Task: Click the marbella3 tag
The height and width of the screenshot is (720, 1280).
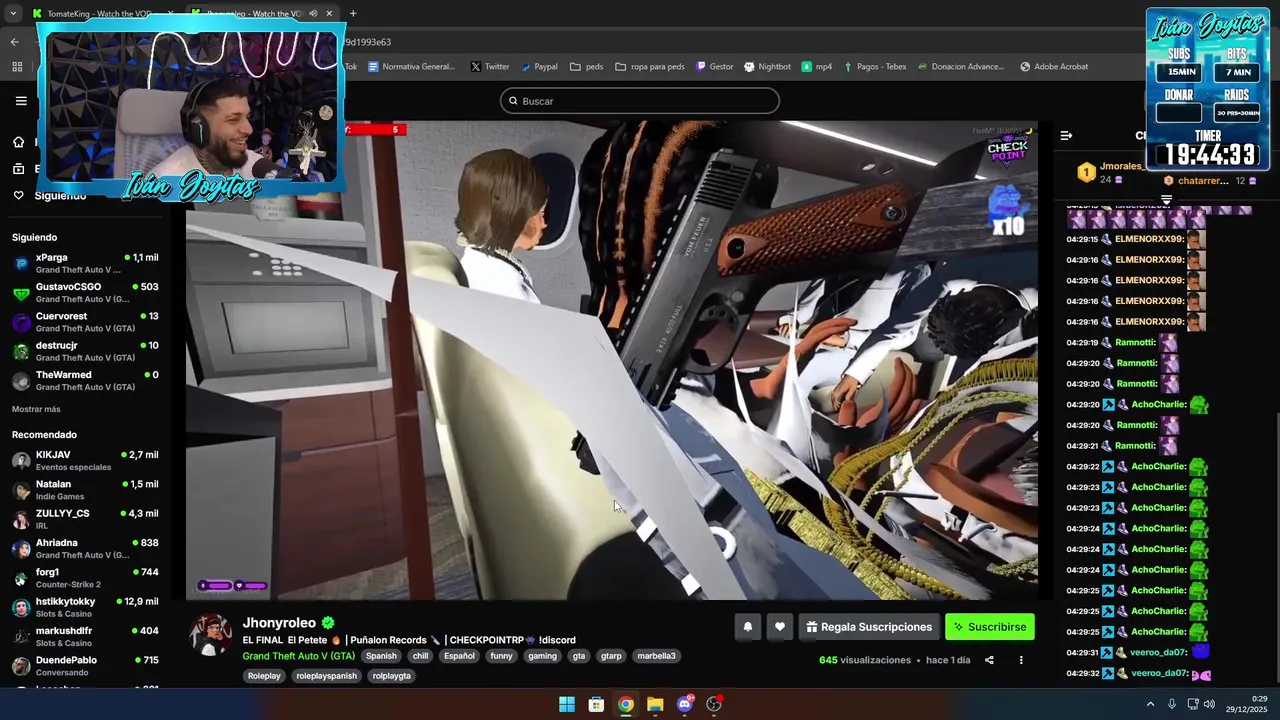Action: (656, 656)
